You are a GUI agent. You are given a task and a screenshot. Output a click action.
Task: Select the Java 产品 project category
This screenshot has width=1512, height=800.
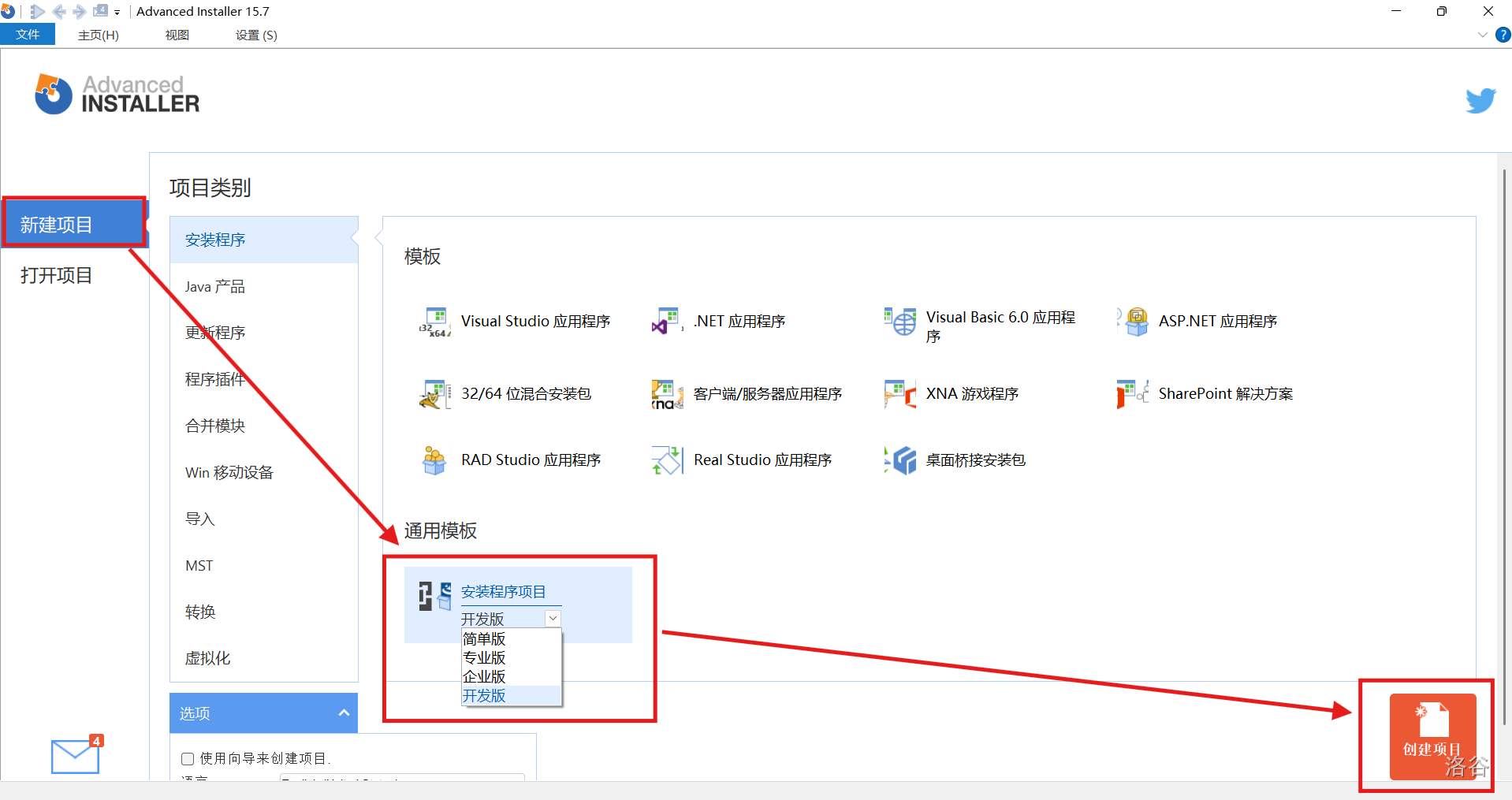[215, 287]
